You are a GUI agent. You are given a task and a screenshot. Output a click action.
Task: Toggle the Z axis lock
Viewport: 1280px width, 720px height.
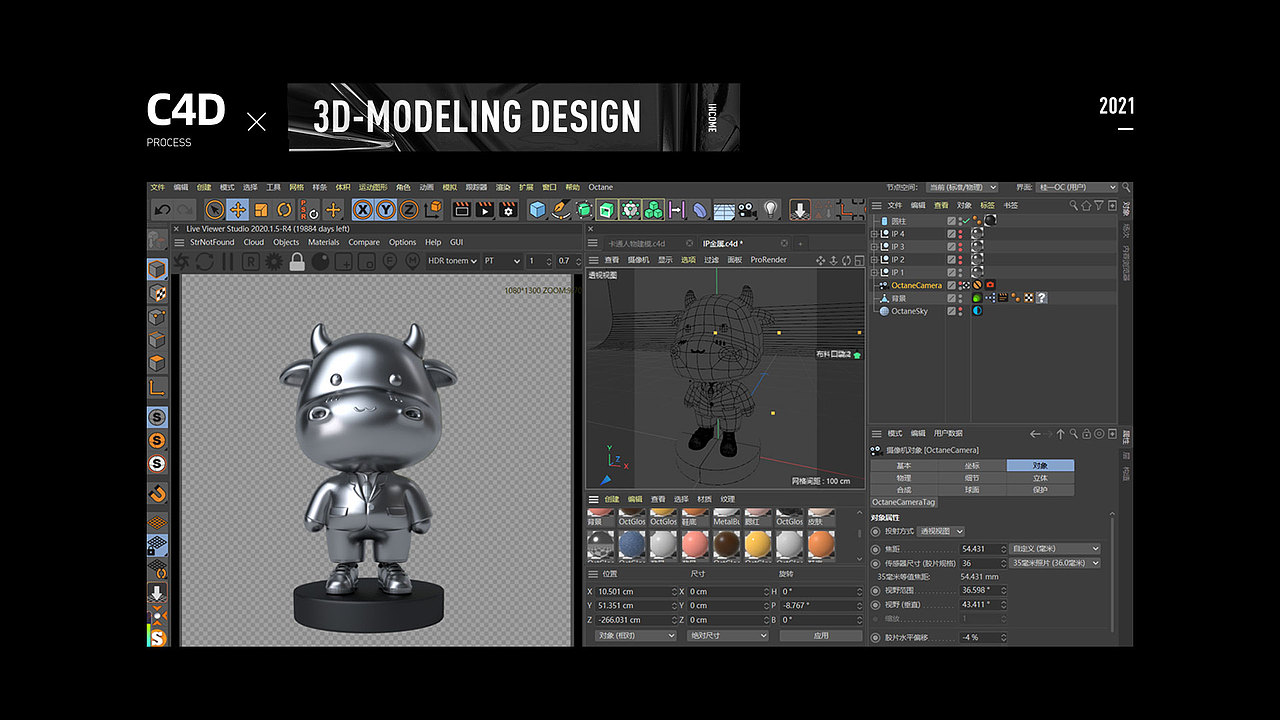408,210
